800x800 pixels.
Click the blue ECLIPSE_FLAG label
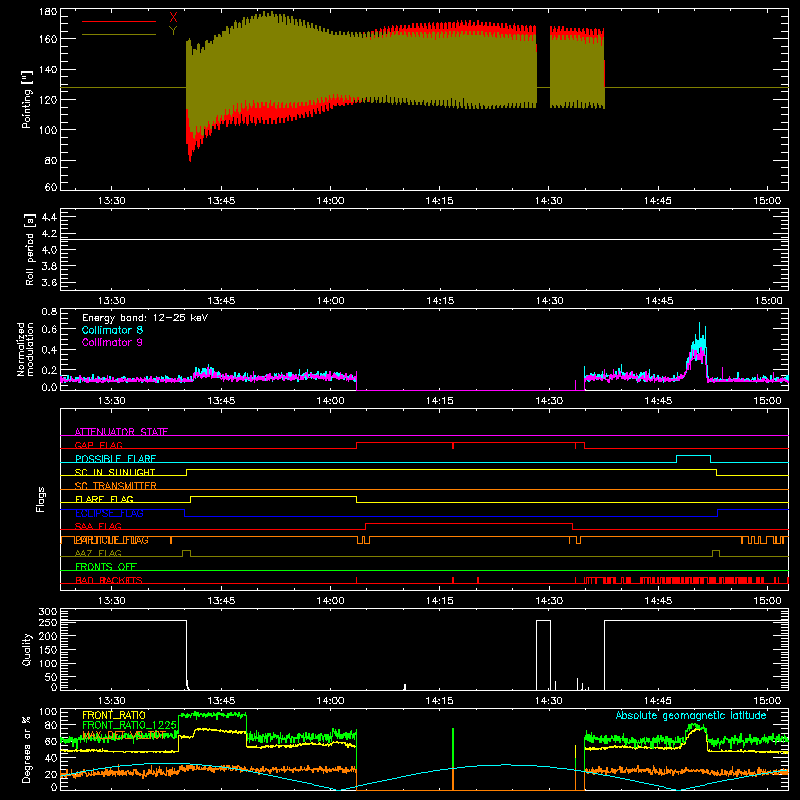coord(109,513)
